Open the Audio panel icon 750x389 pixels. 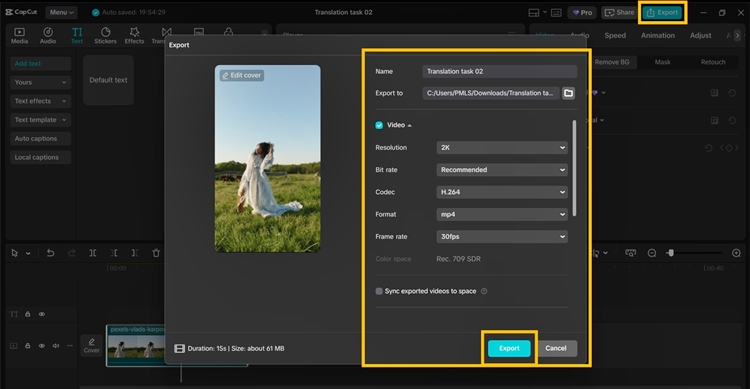(48, 35)
